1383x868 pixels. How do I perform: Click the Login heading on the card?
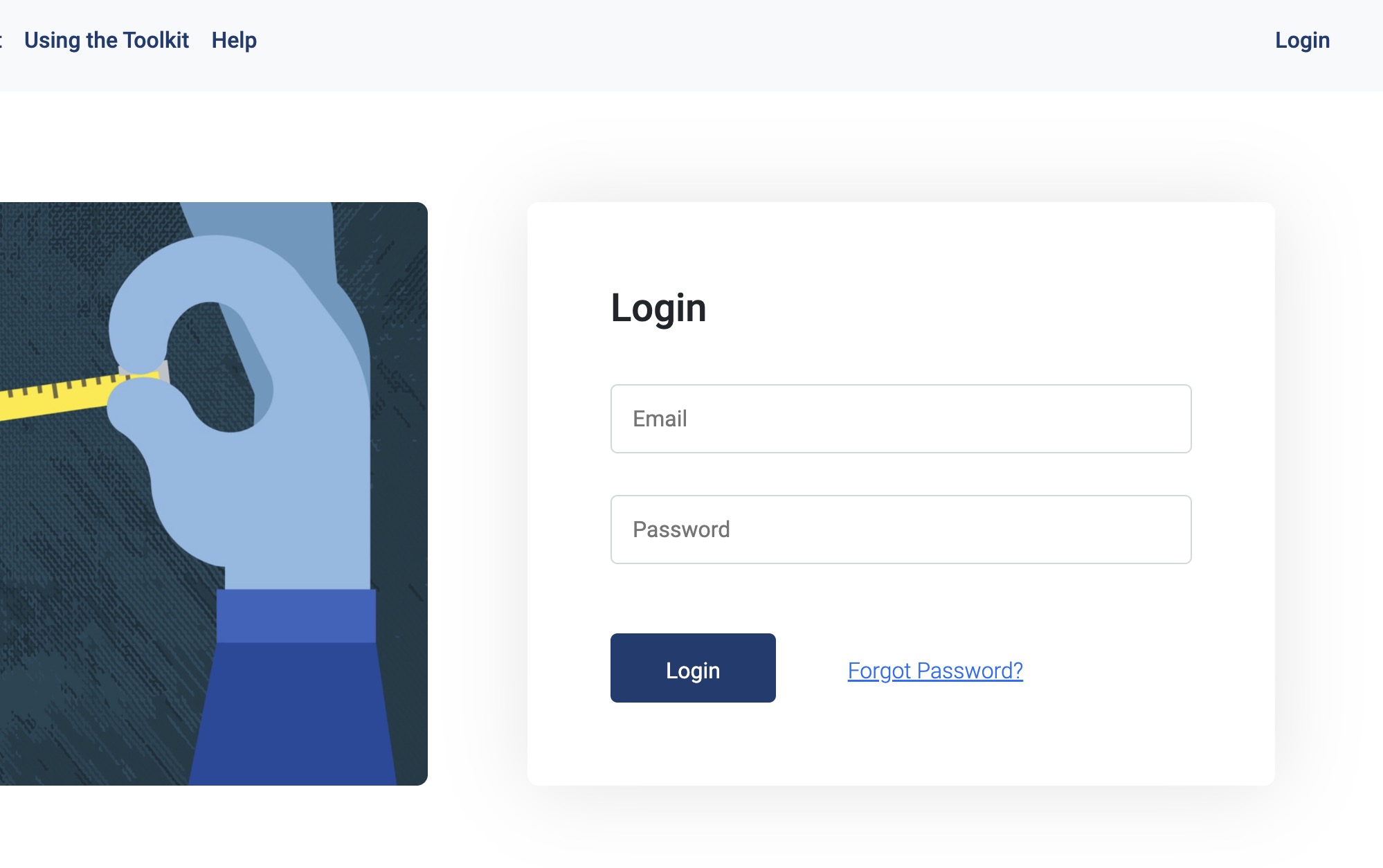[x=658, y=308]
